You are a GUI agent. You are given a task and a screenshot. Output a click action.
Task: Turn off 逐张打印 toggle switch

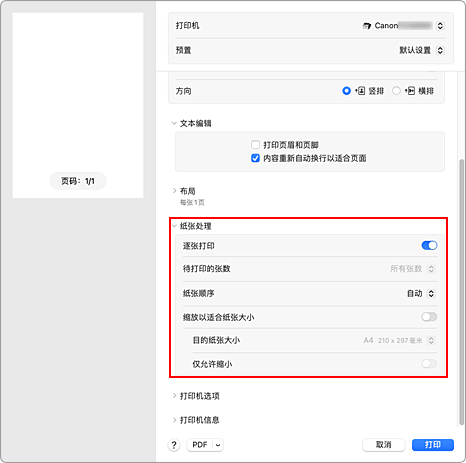(x=429, y=245)
